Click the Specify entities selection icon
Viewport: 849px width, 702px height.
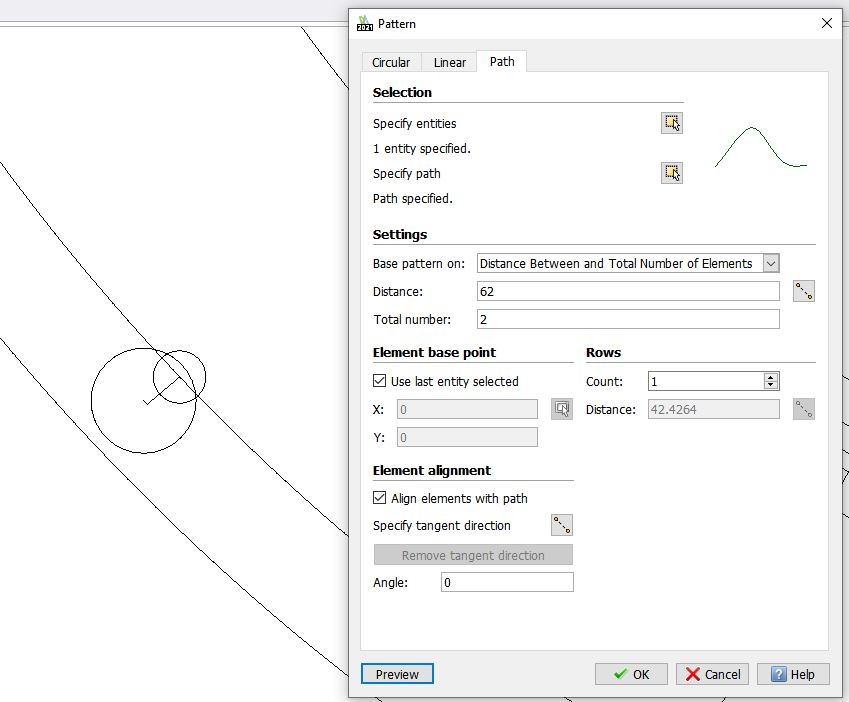671,123
